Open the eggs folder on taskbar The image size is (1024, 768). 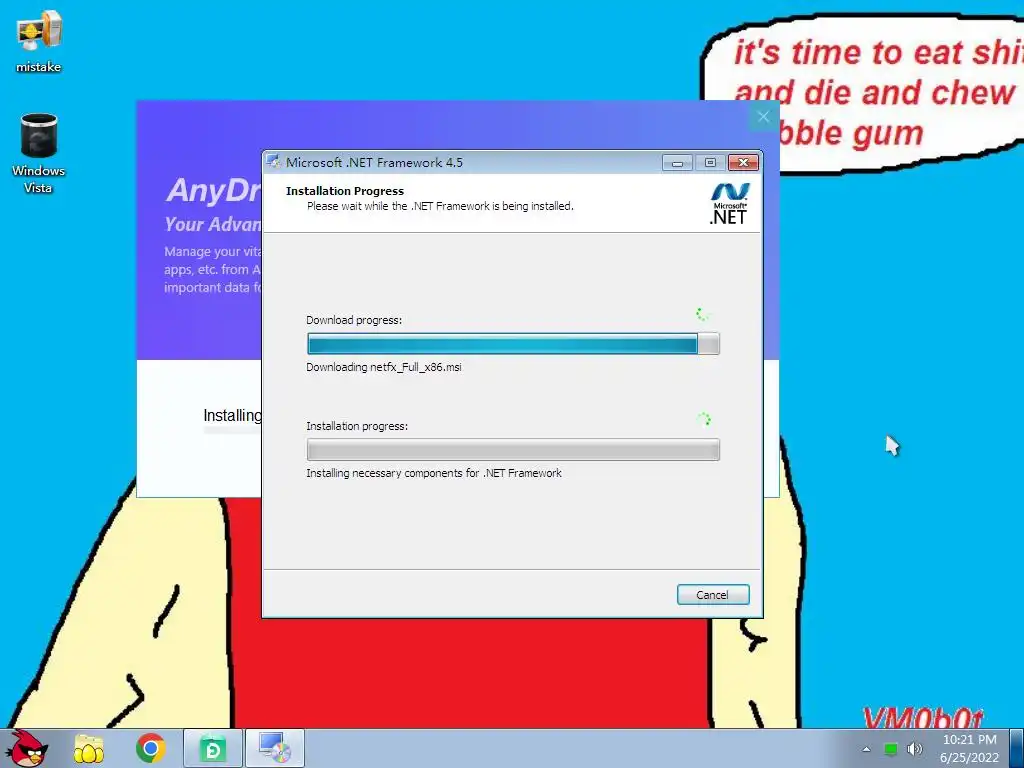89,748
